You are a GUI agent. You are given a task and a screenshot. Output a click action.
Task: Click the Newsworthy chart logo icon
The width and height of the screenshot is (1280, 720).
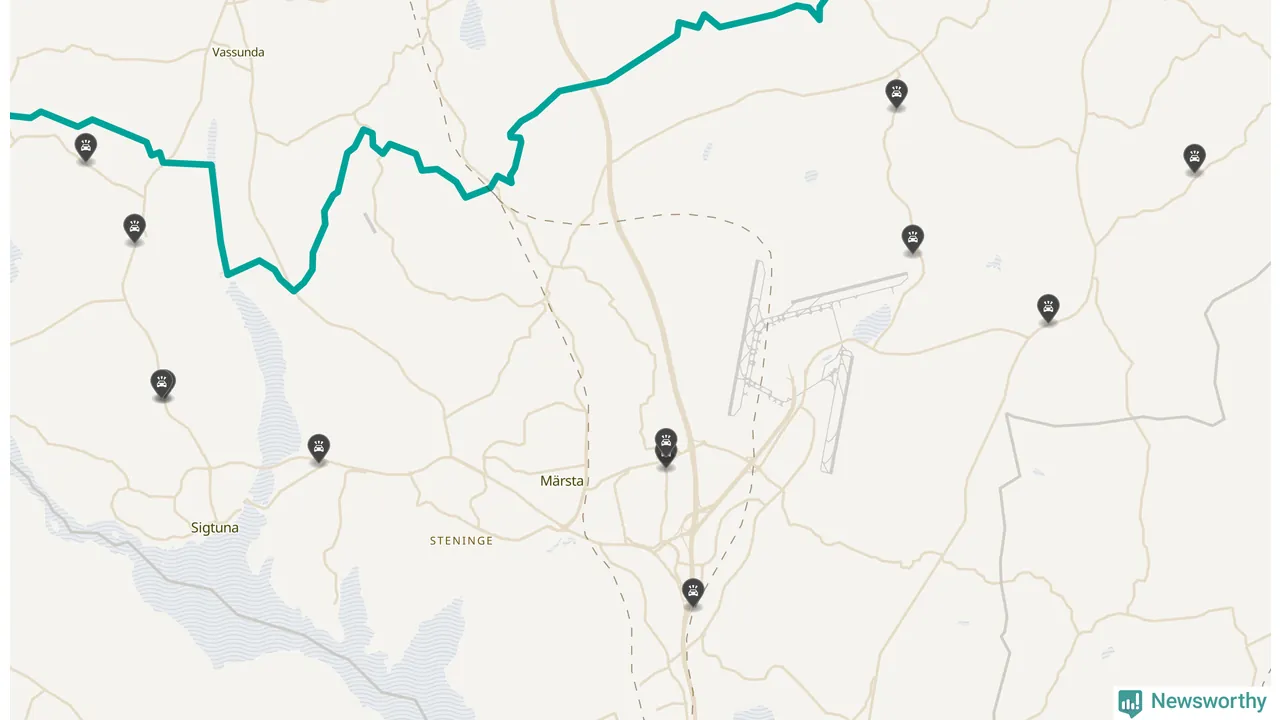click(1130, 703)
